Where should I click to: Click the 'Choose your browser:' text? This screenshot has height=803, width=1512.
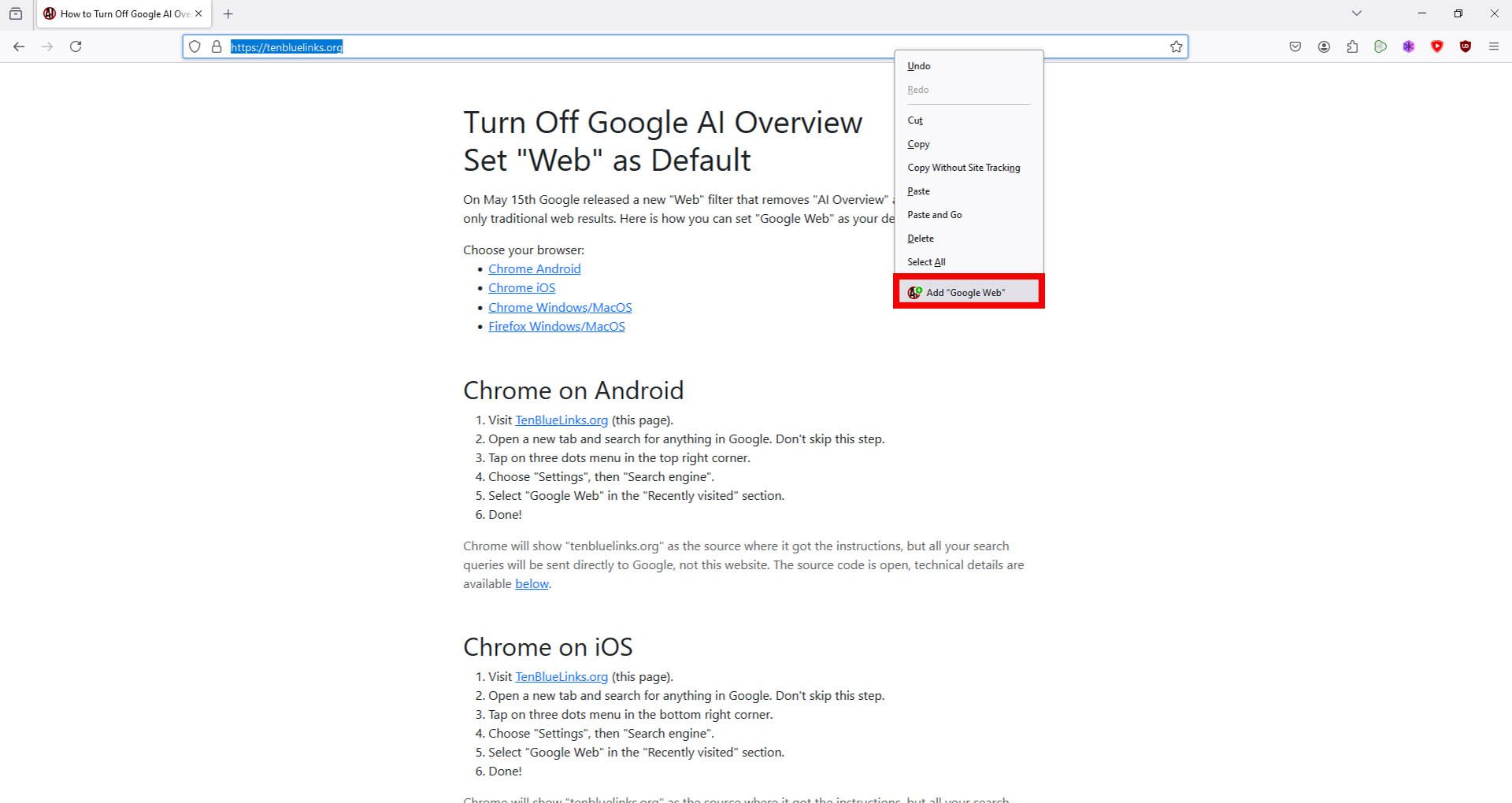click(x=524, y=250)
